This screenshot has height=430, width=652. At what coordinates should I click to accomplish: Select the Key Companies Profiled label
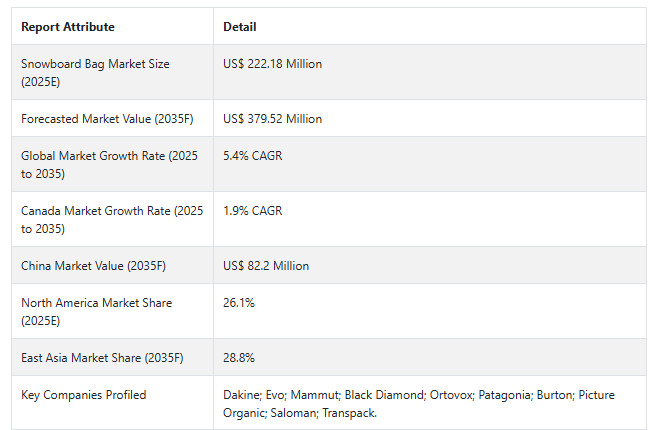point(83,395)
